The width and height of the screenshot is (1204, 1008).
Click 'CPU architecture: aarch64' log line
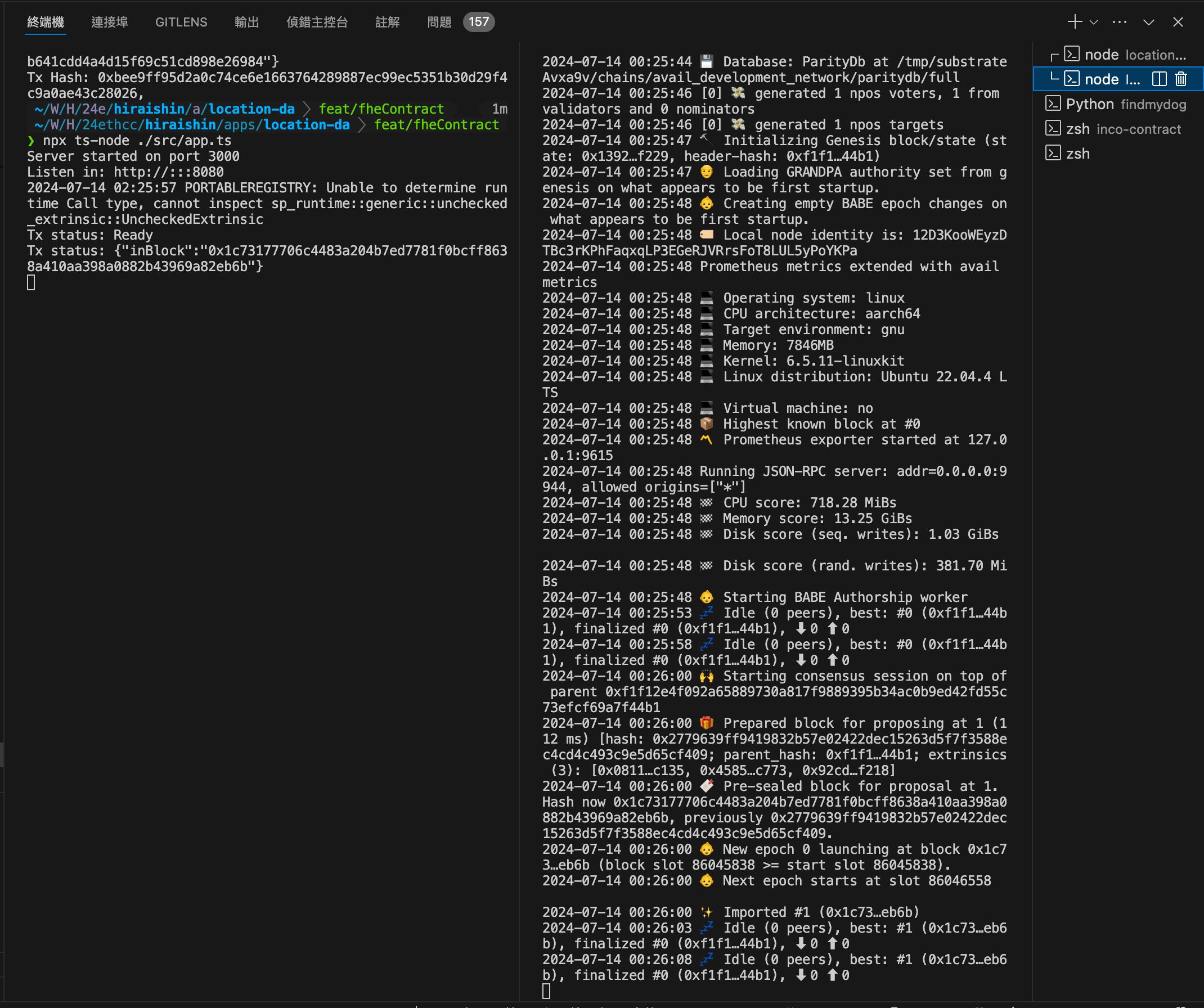(x=731, y=314)
